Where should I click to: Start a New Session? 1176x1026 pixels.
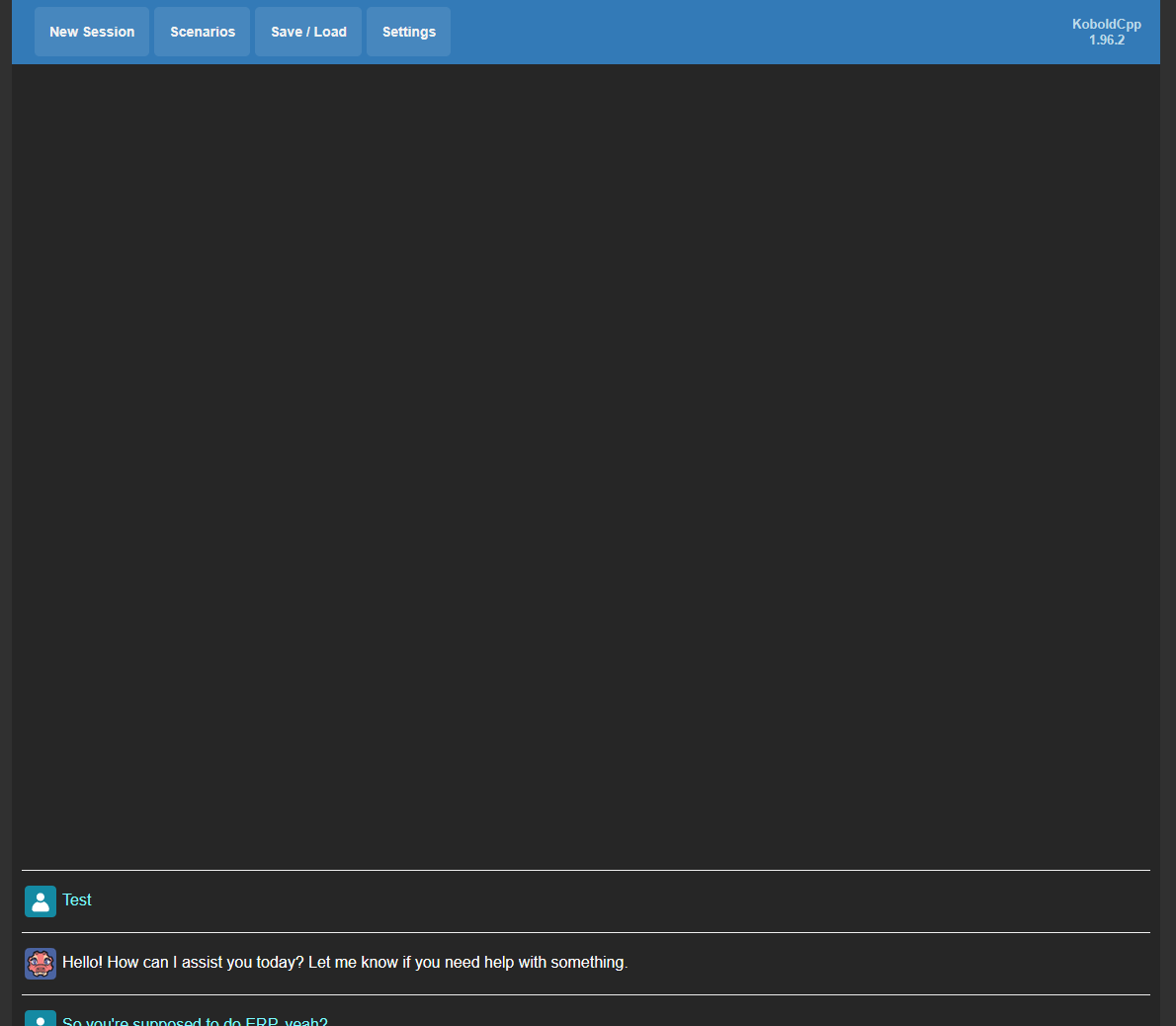pyautogui.click(x=92, y=32)
